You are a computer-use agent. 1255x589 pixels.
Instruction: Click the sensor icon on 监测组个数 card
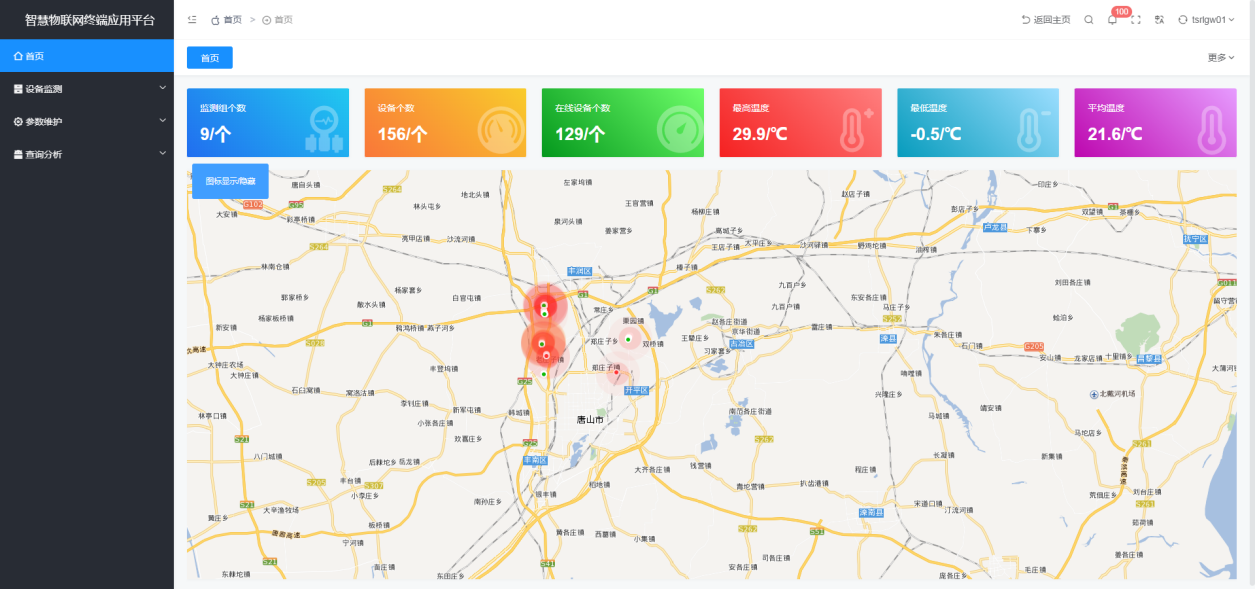[x=323, y=128]
